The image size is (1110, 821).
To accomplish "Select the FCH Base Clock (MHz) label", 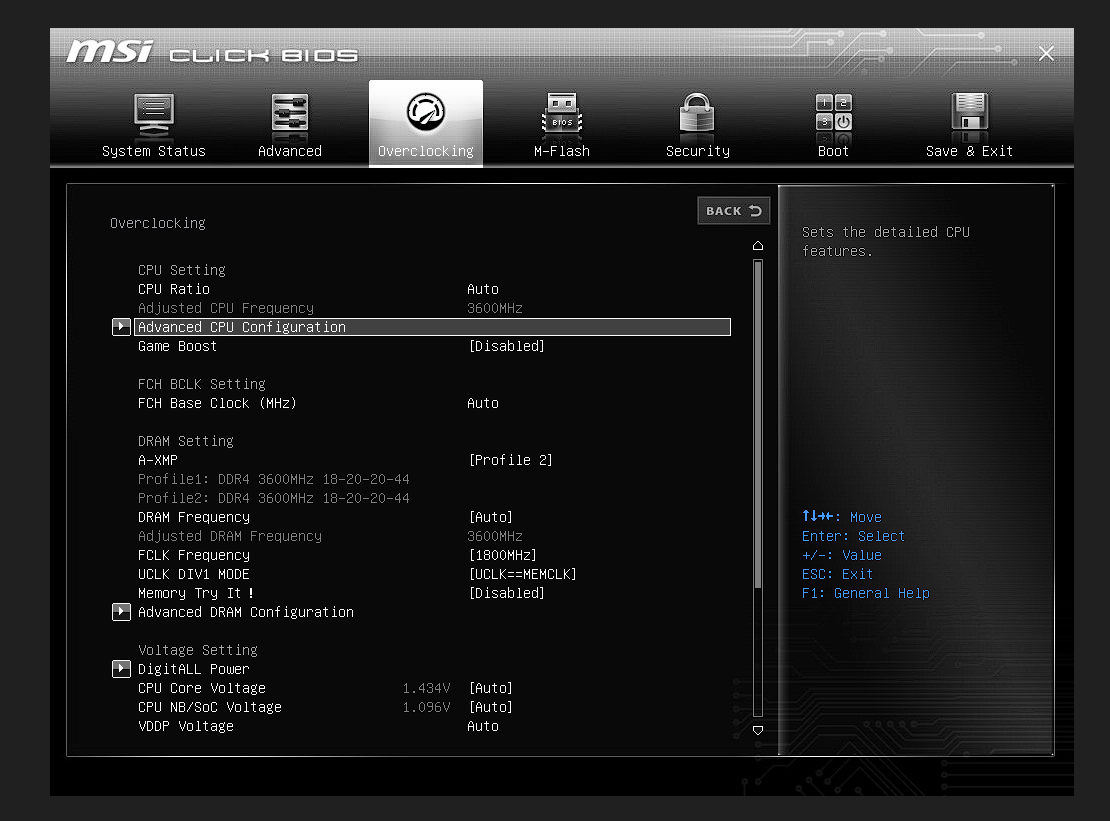I will 217,403.
